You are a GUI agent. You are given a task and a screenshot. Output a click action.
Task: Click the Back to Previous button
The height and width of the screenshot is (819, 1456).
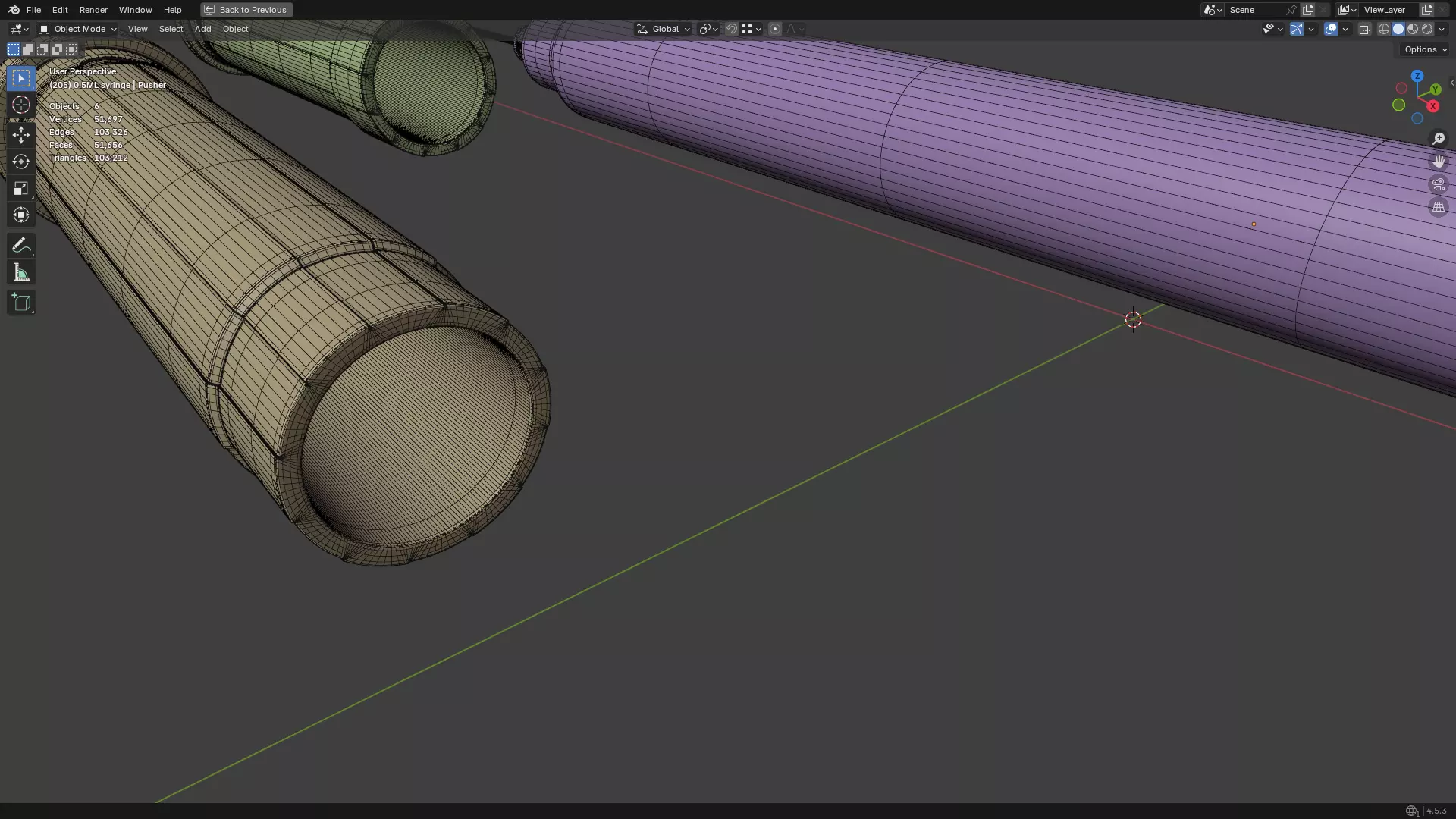[246, 10]
